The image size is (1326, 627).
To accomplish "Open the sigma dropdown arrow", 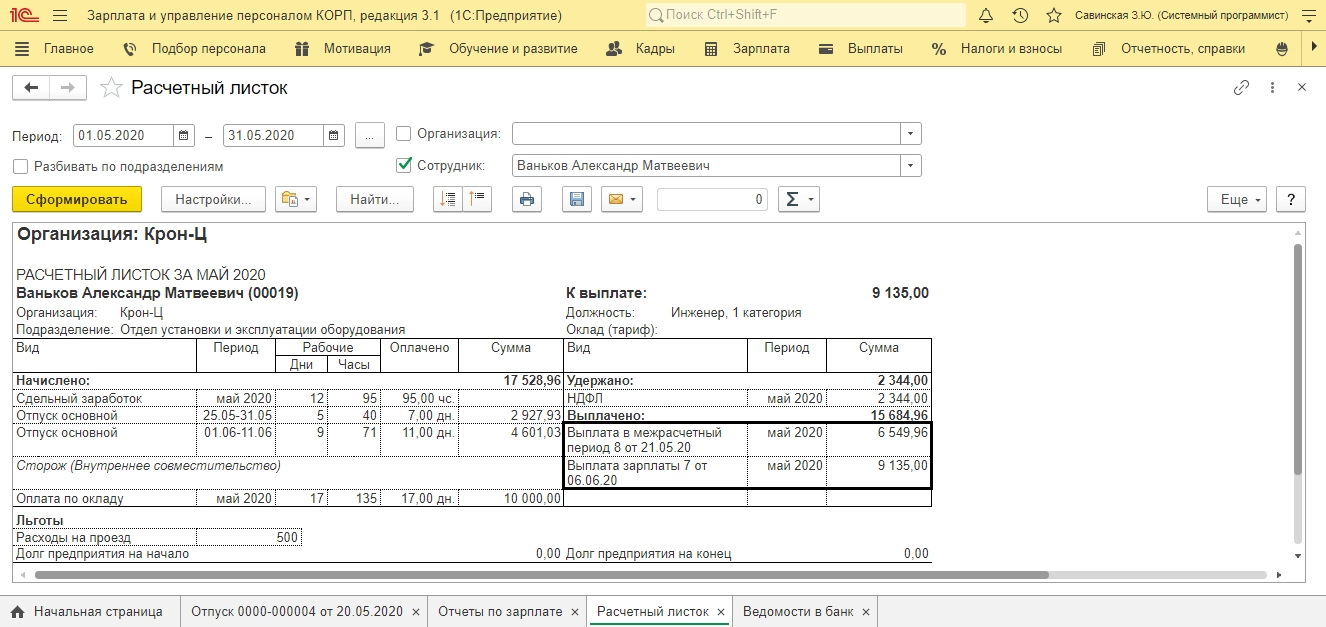I will (x=811, y=199).
